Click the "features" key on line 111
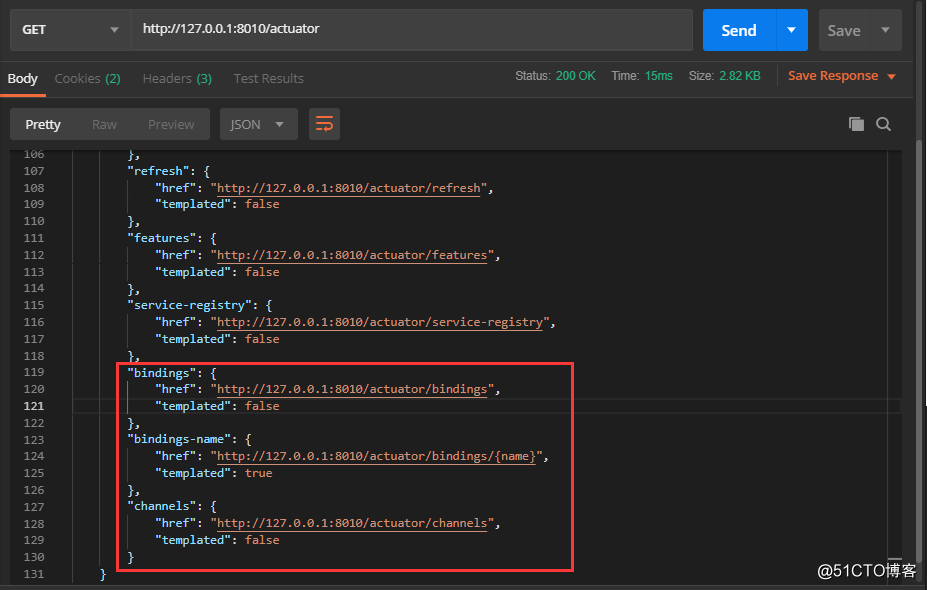The image size is (927, 590). 162,238
